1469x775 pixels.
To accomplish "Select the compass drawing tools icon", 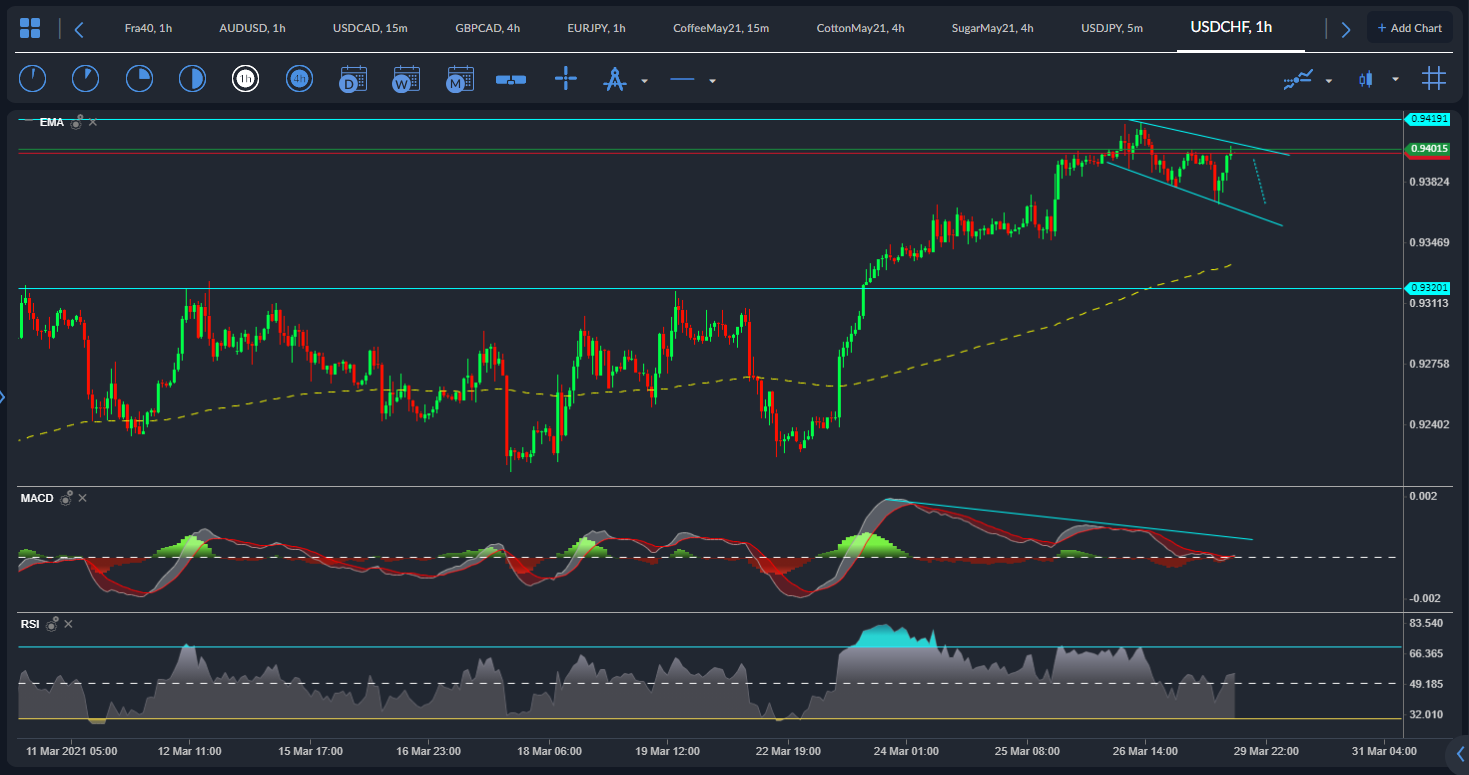I will pos(614,79).
